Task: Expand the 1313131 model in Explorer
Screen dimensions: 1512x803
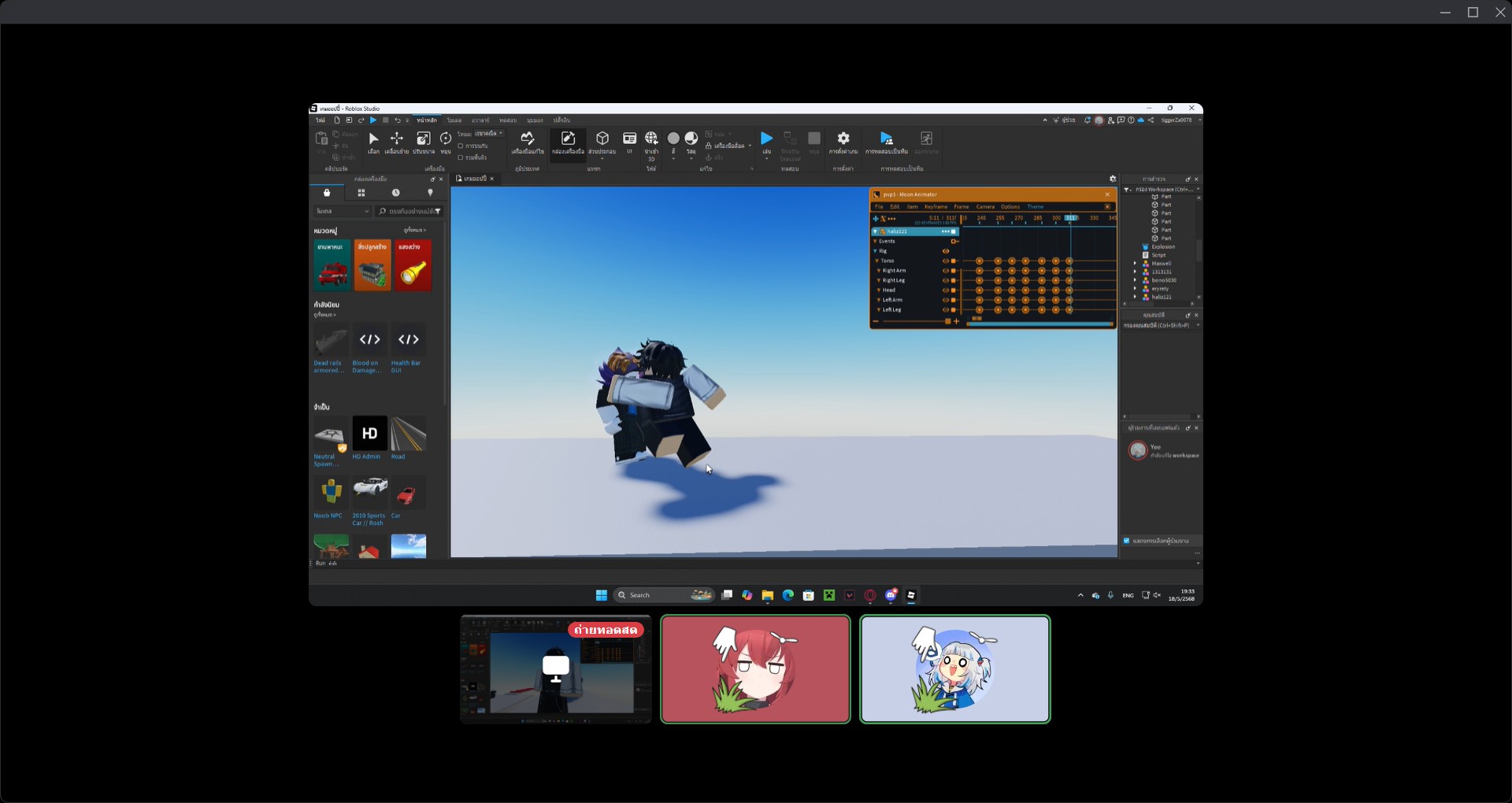Action: tap(1135, 272)
